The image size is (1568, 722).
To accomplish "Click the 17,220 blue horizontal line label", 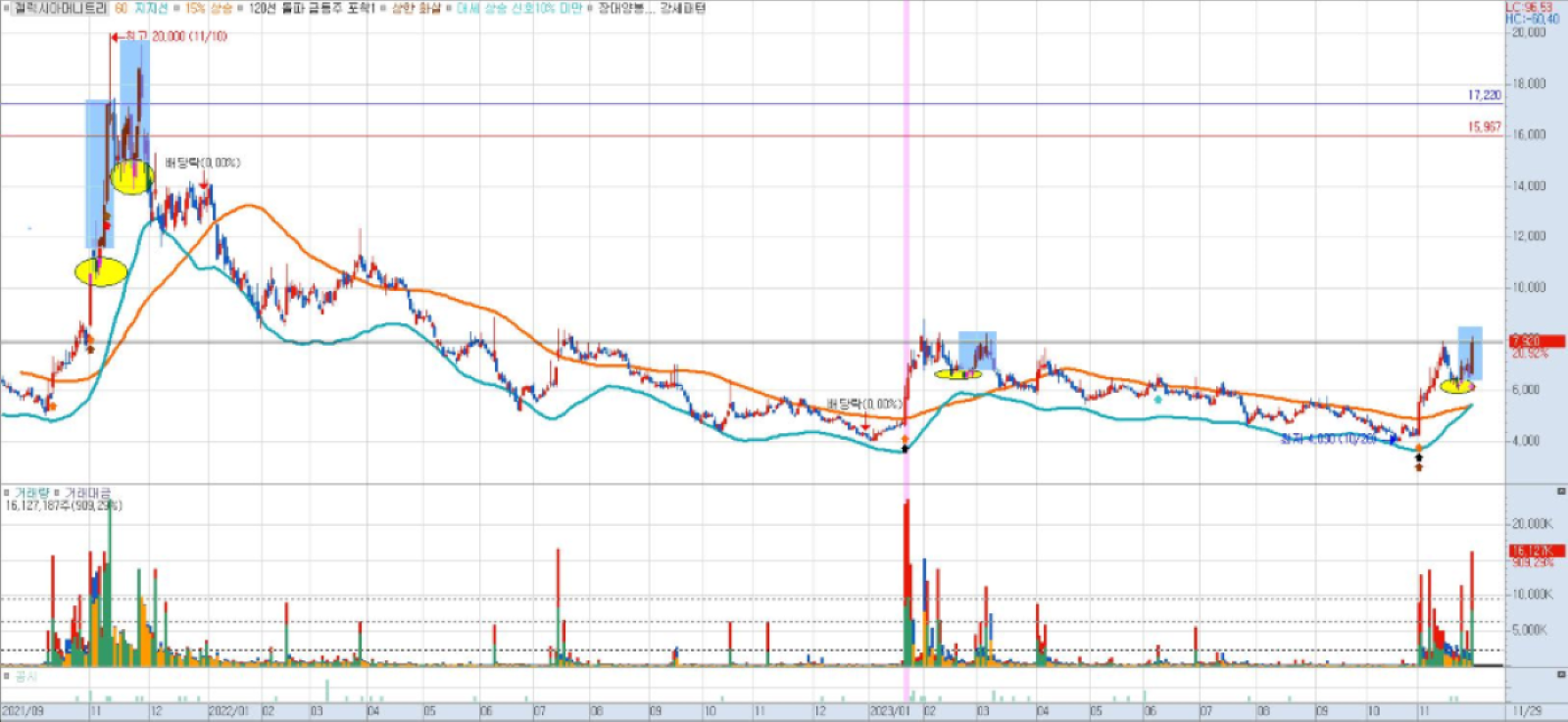I will [x=1484, y=95].
